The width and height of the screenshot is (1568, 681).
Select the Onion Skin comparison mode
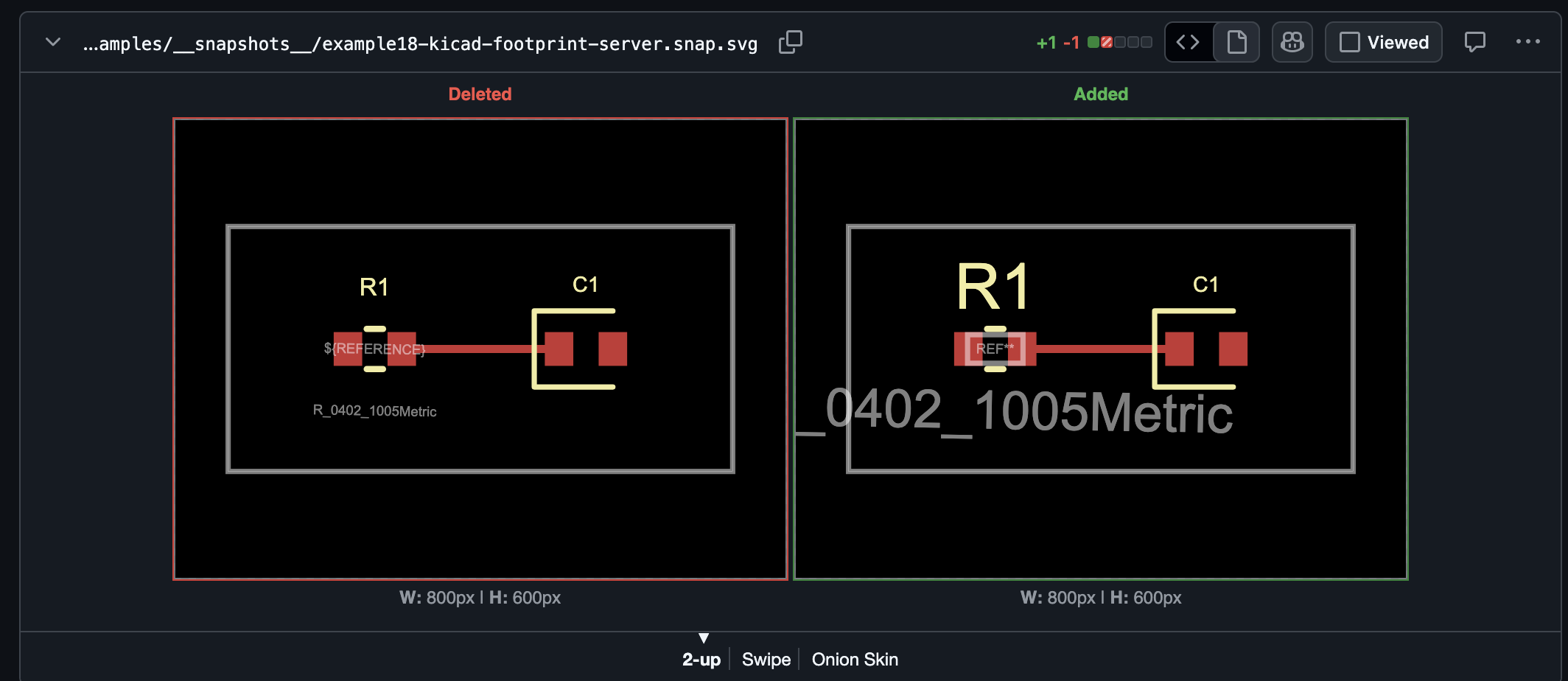(855, 659)
